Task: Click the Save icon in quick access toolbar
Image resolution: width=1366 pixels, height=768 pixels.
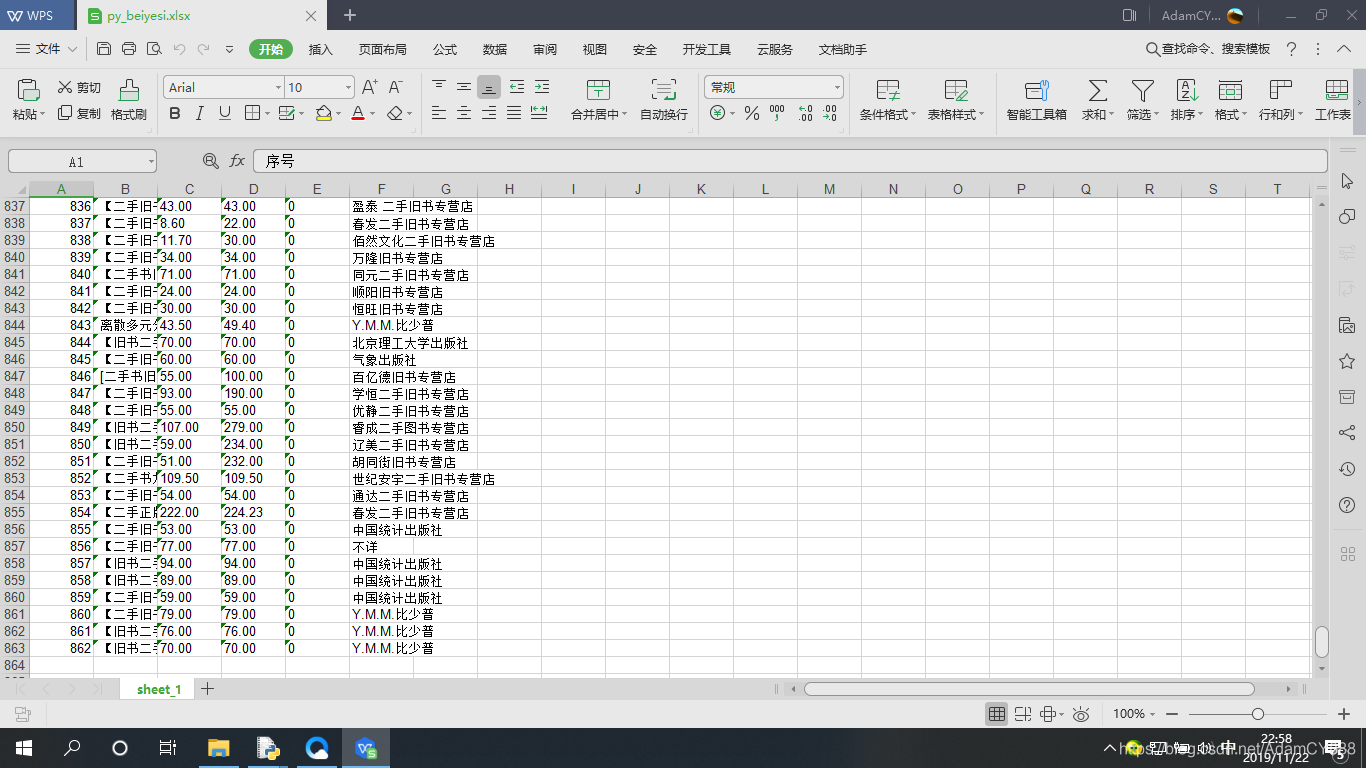Action: pos(104,49)
